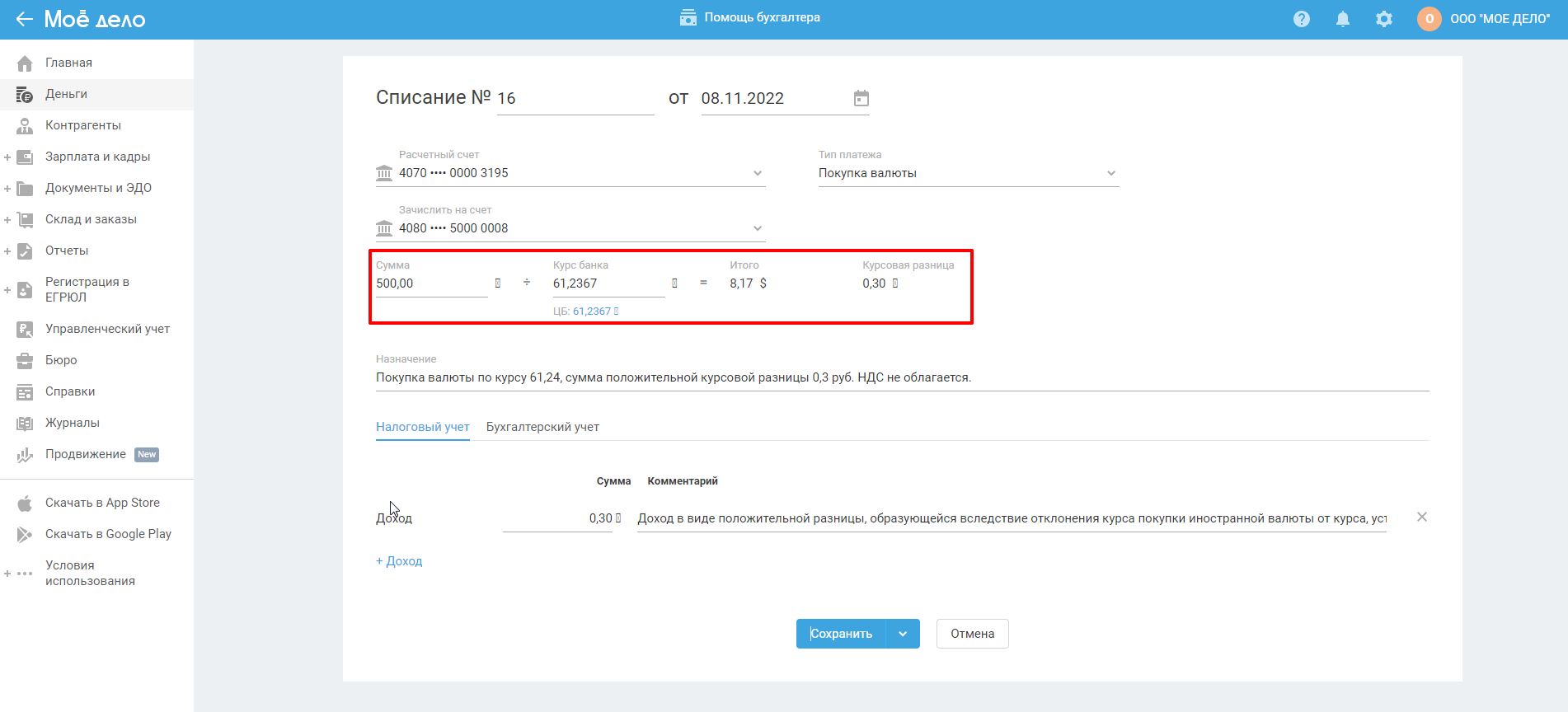Click the ООО "МОЕ ДЕЛО" company name

1500,19
